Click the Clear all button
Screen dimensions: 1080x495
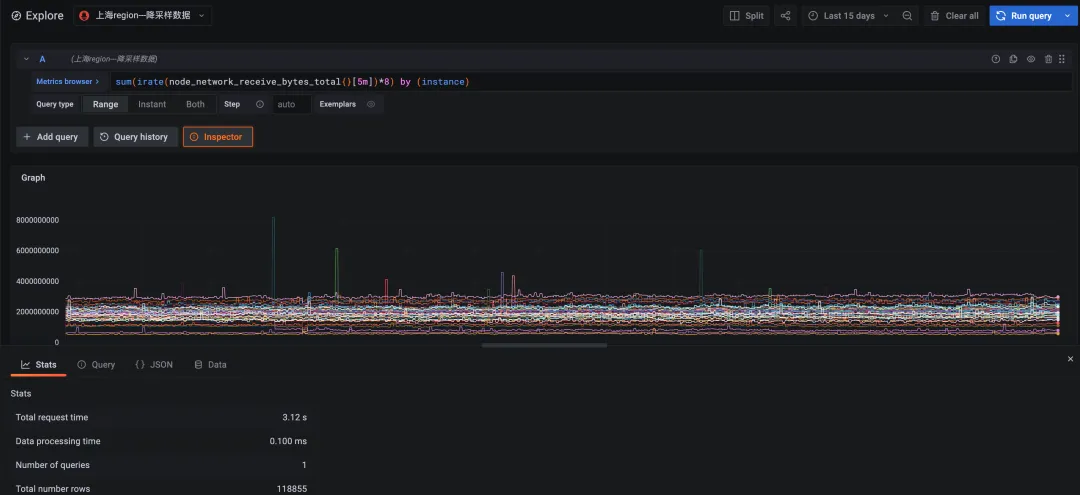click(x=954, y=16)
